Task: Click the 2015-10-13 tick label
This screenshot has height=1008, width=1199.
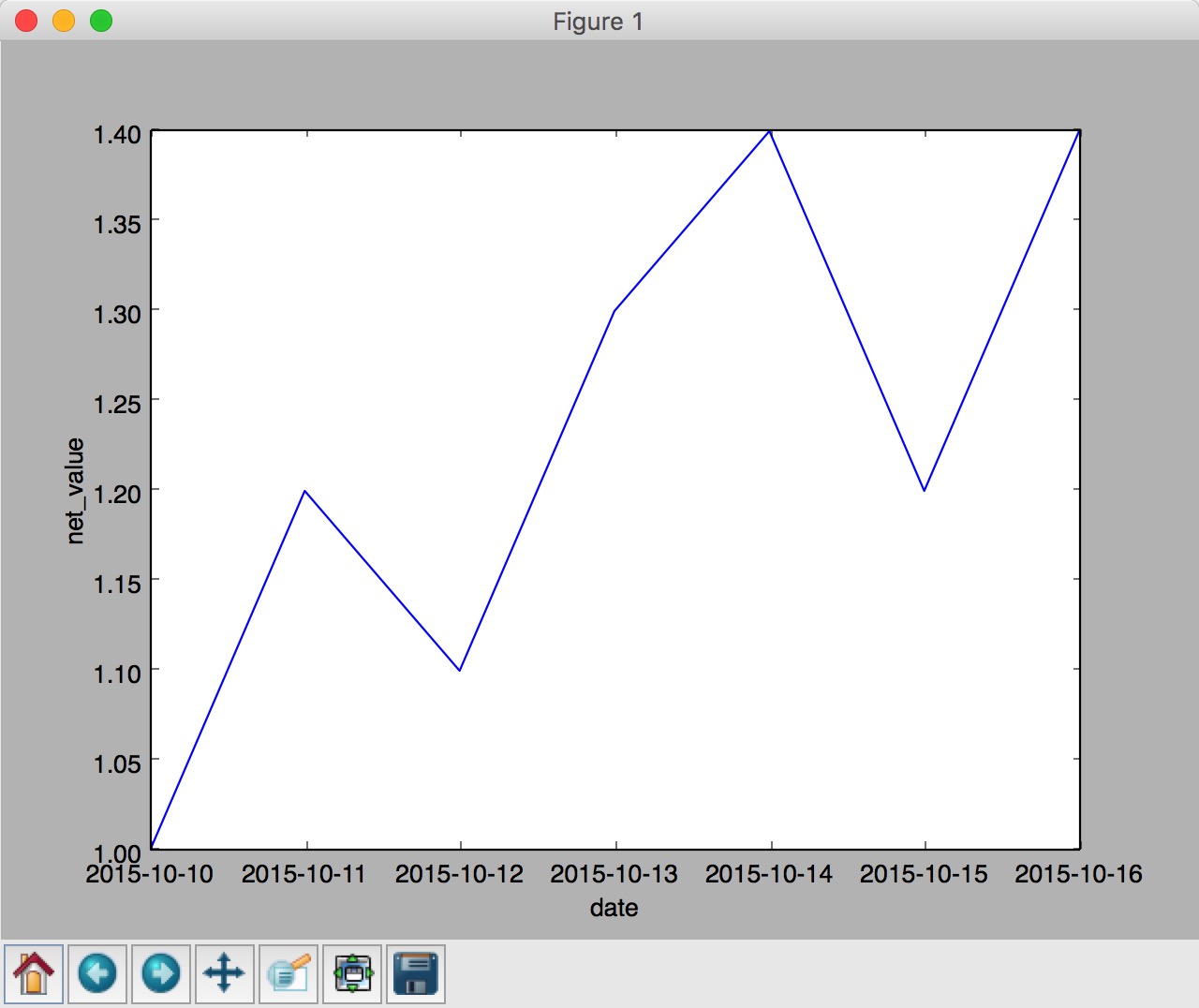Action: point(614,874)
